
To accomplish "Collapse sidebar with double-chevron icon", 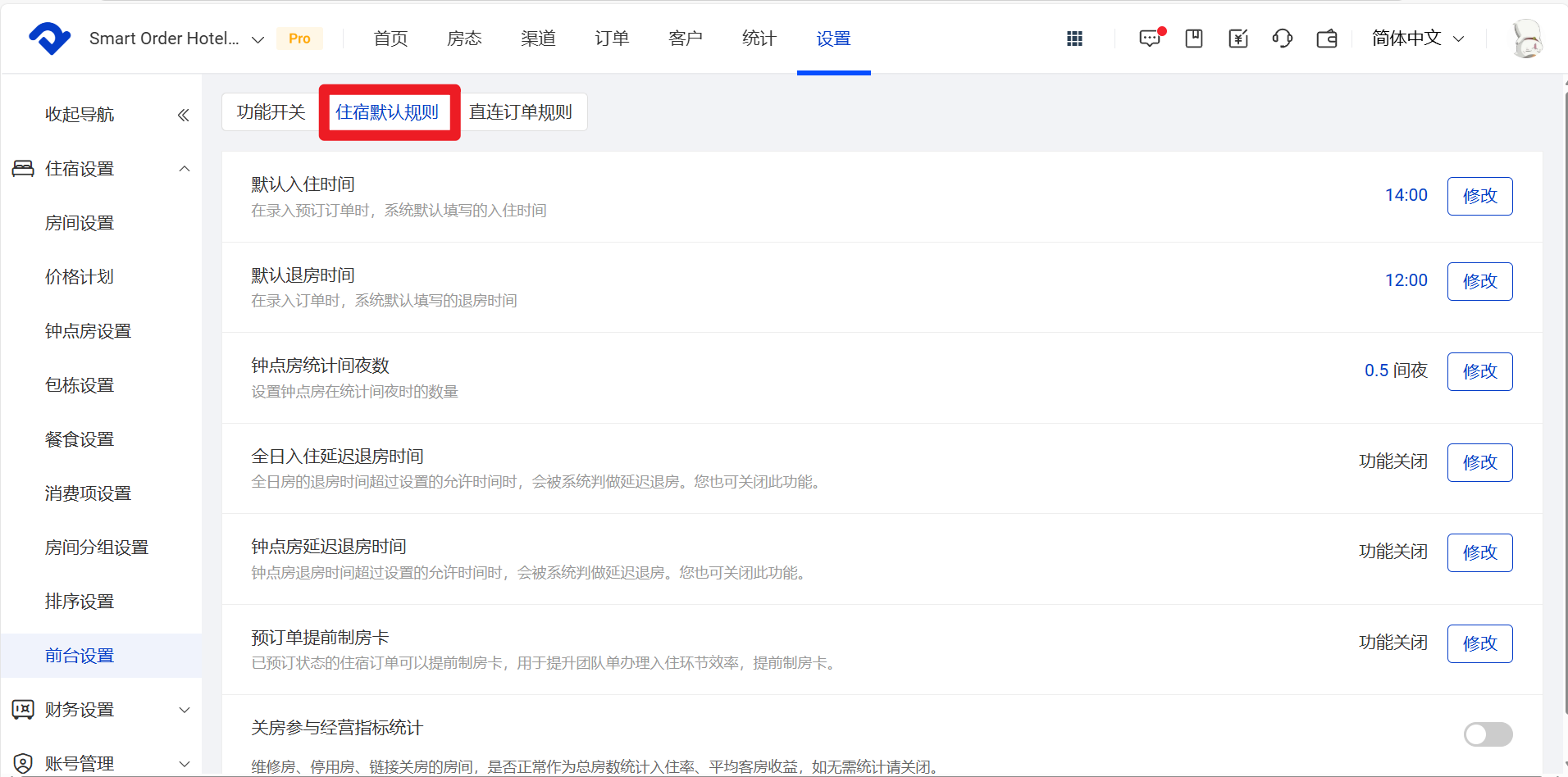I will click(183, 115).
